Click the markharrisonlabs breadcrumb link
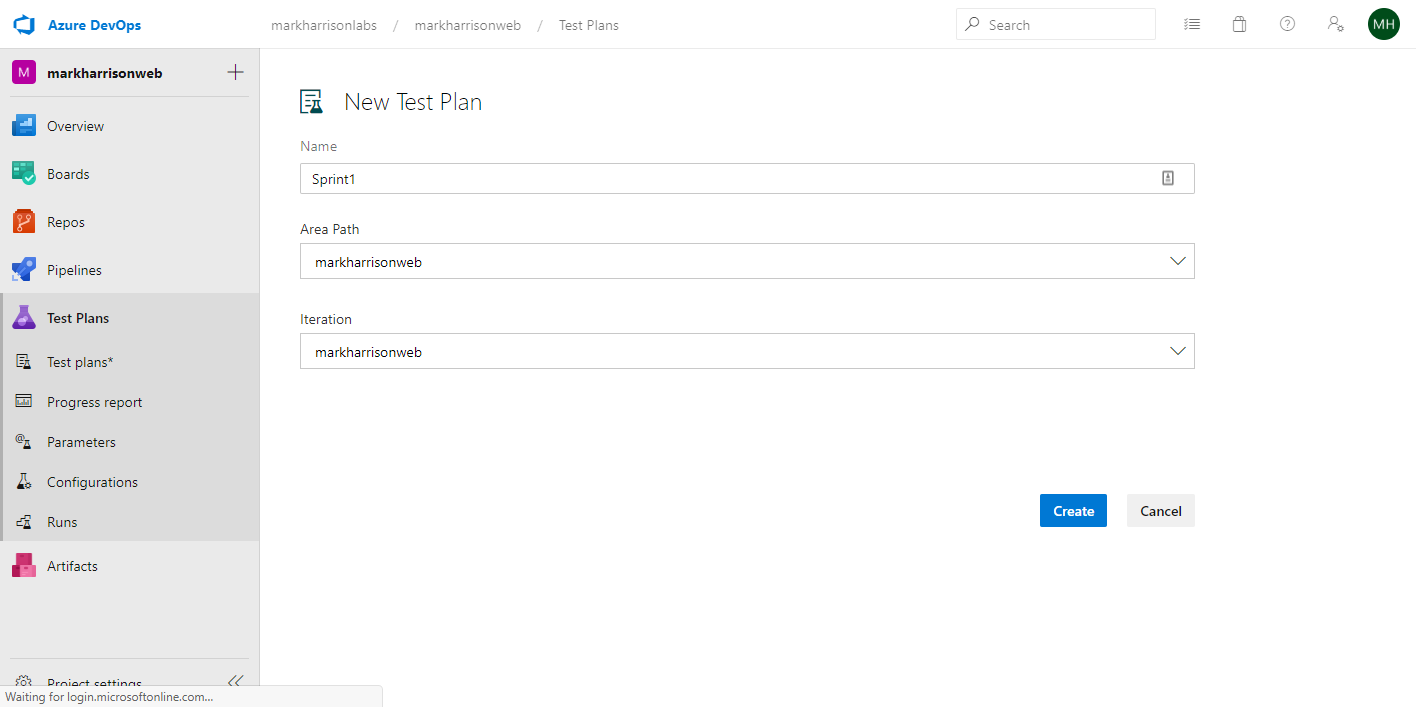 pyautogui.click(x=324, y=25)
